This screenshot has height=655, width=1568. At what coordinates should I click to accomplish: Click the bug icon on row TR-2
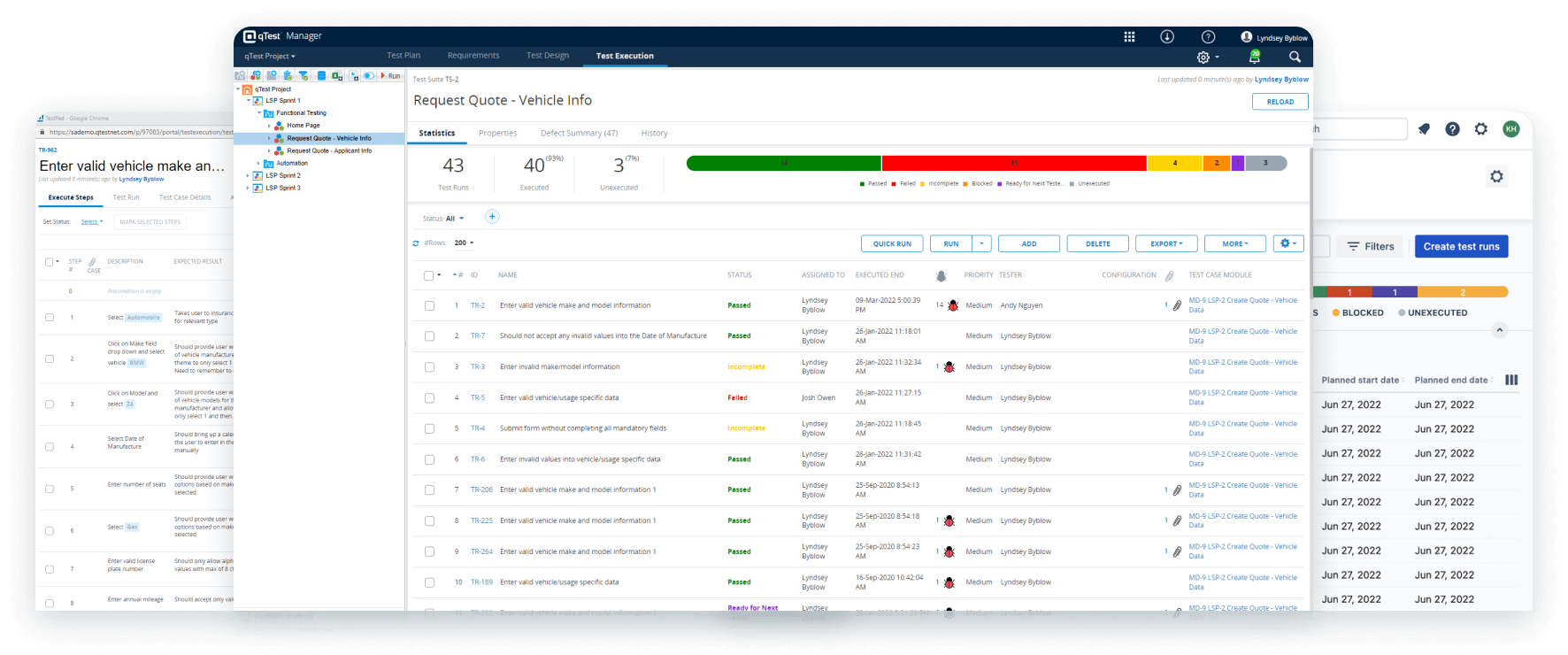[x=953, y=305]
